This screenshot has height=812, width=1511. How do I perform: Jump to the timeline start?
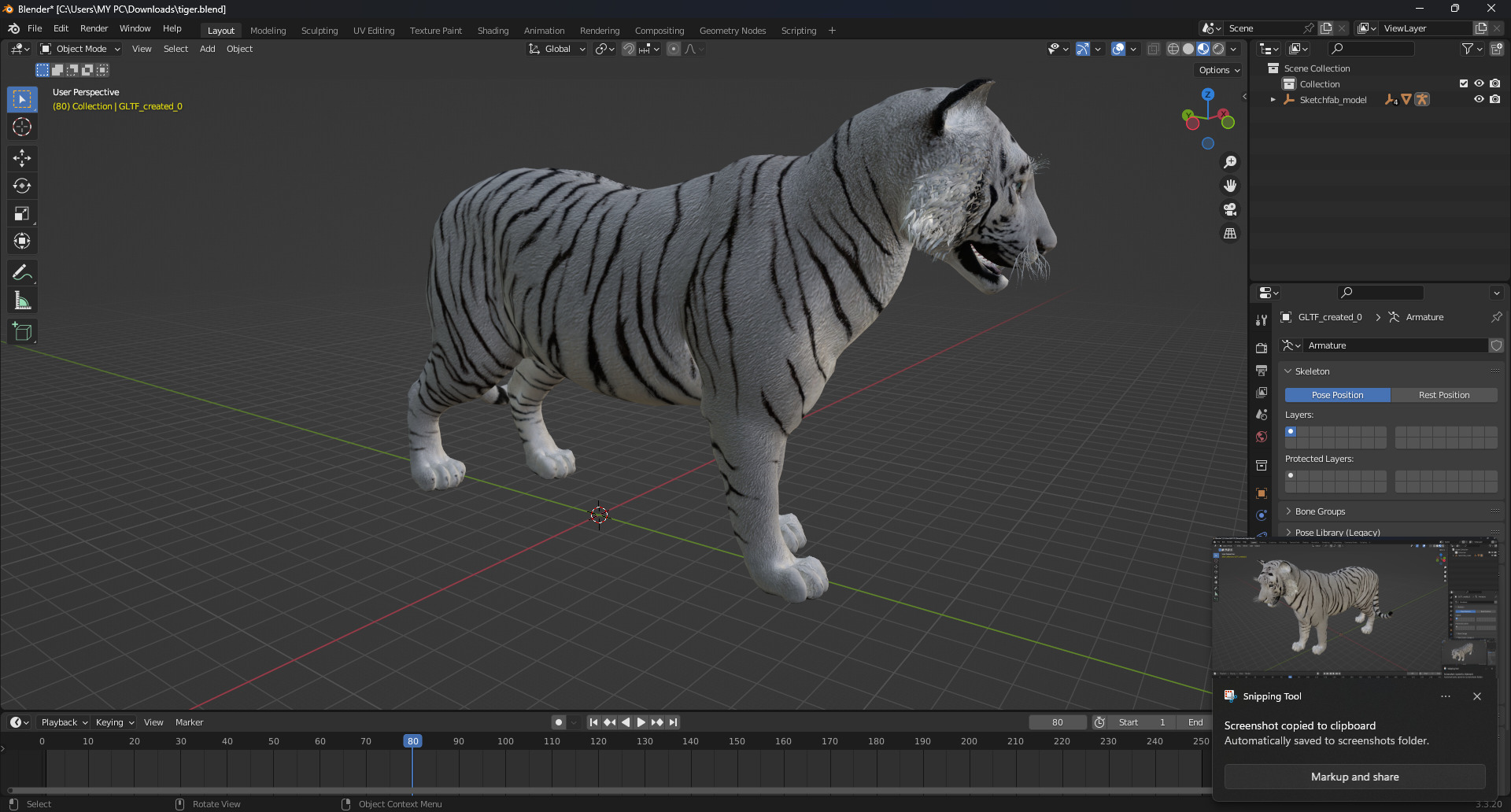[593, 722]
